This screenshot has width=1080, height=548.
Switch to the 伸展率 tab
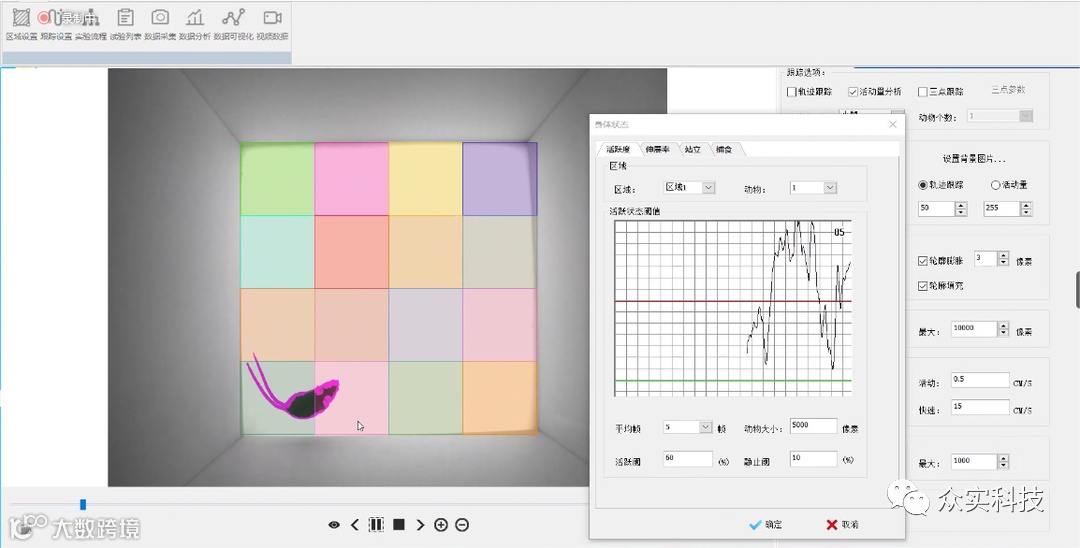pos(658,149)
